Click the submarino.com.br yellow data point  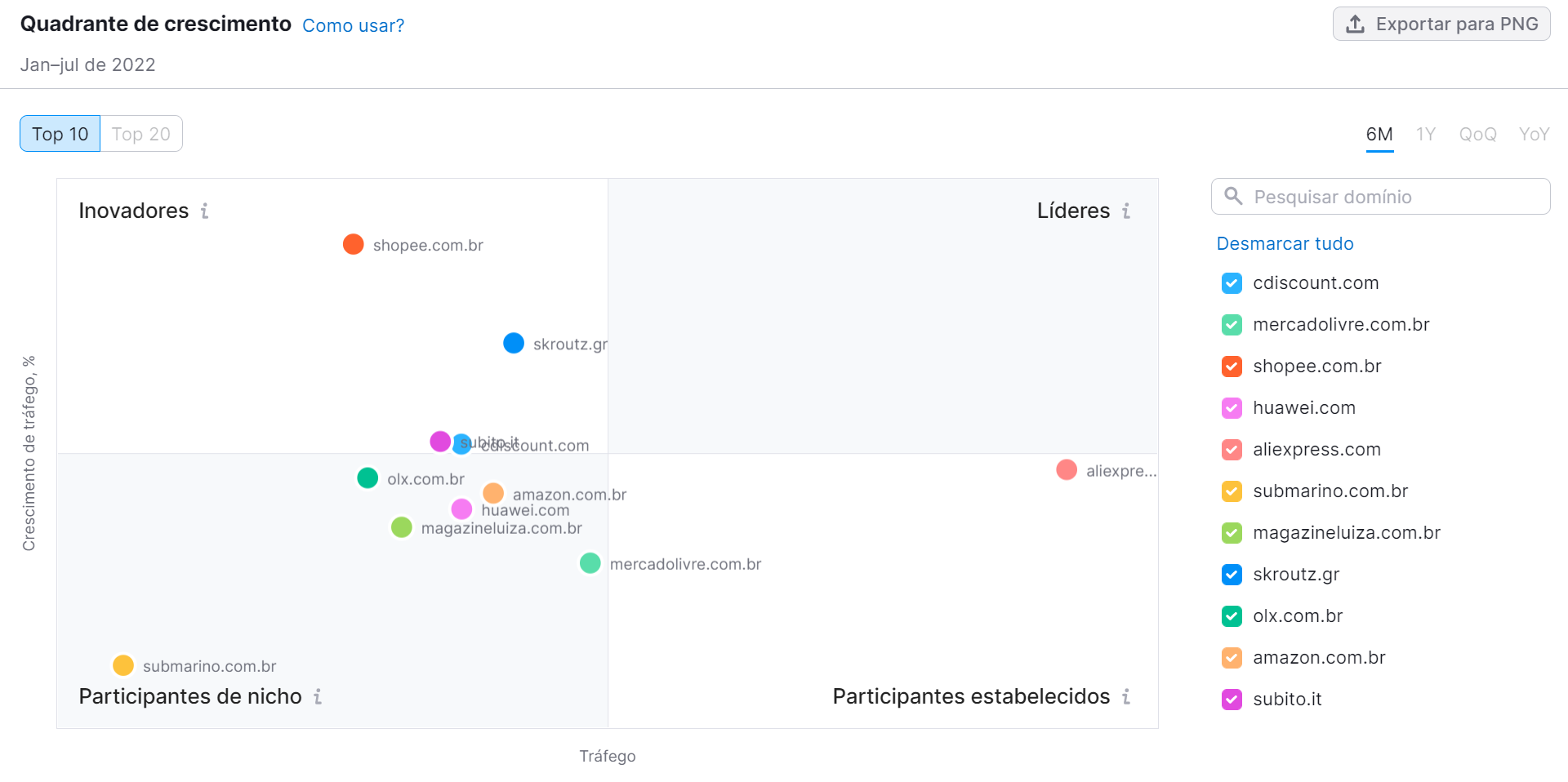click(123, 665)
